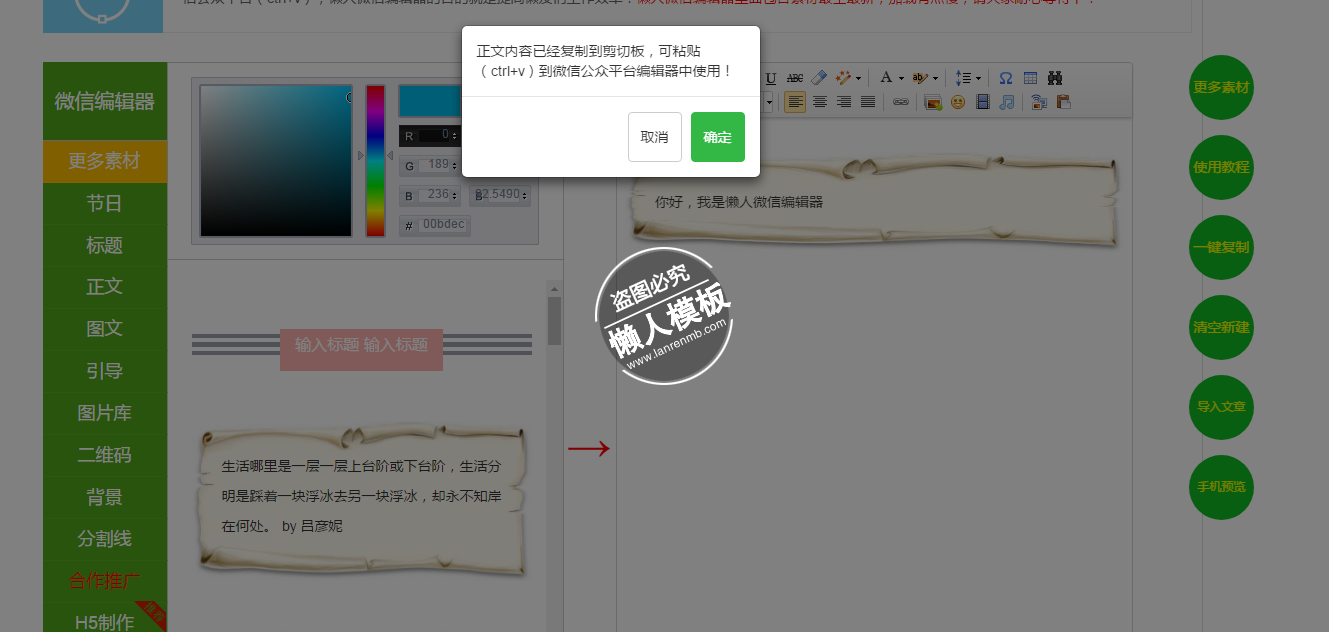The image size is (1329, 632).
Task: Click the stepper arrows on the G field
Action: point(455,165)
